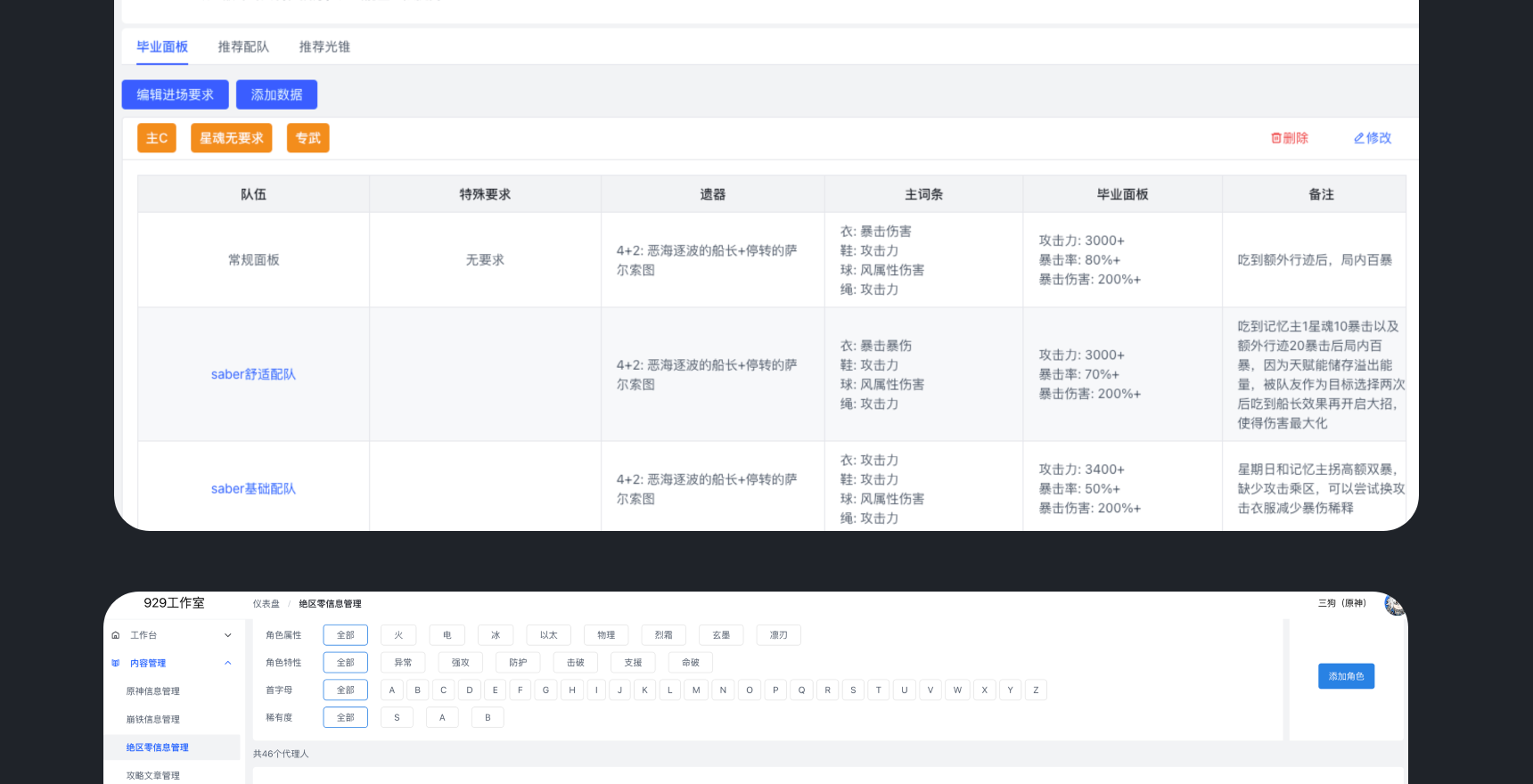Select the orange 星魂无要求 tag

point(231,138)
